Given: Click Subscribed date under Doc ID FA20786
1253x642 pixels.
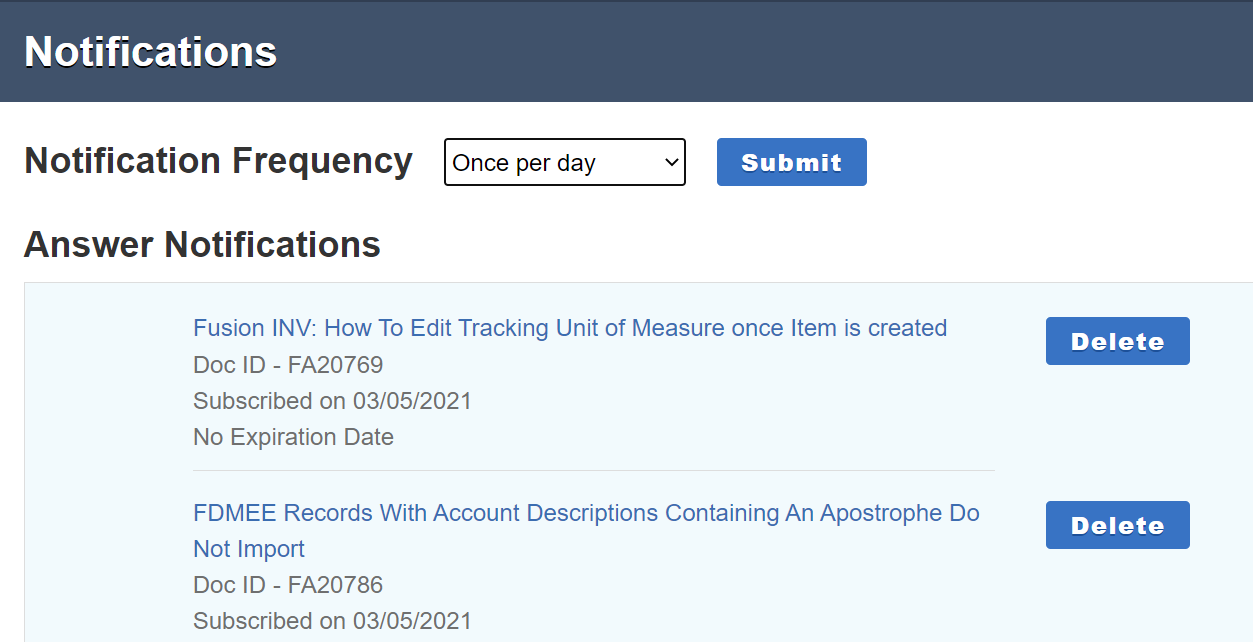Looking at the screenshot, I should click(332, 621).
